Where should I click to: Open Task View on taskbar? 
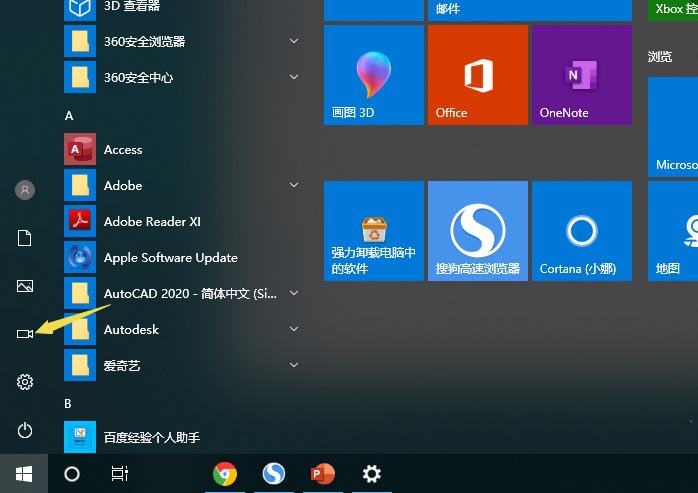[x=120, y=473]
